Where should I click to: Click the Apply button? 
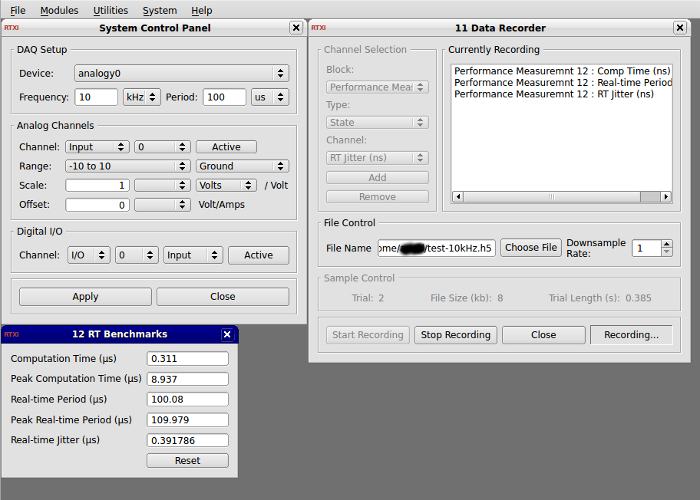[85, 296]
